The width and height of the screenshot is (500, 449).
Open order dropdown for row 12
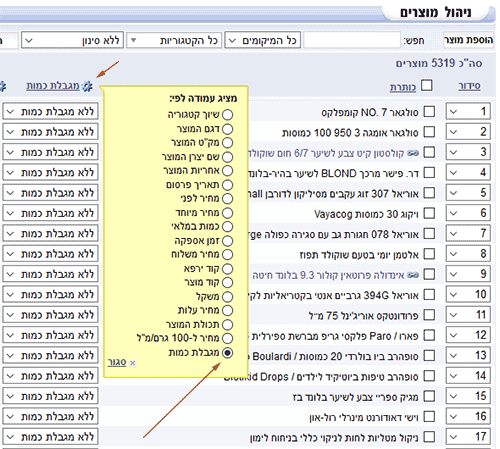tap(468, 335)
